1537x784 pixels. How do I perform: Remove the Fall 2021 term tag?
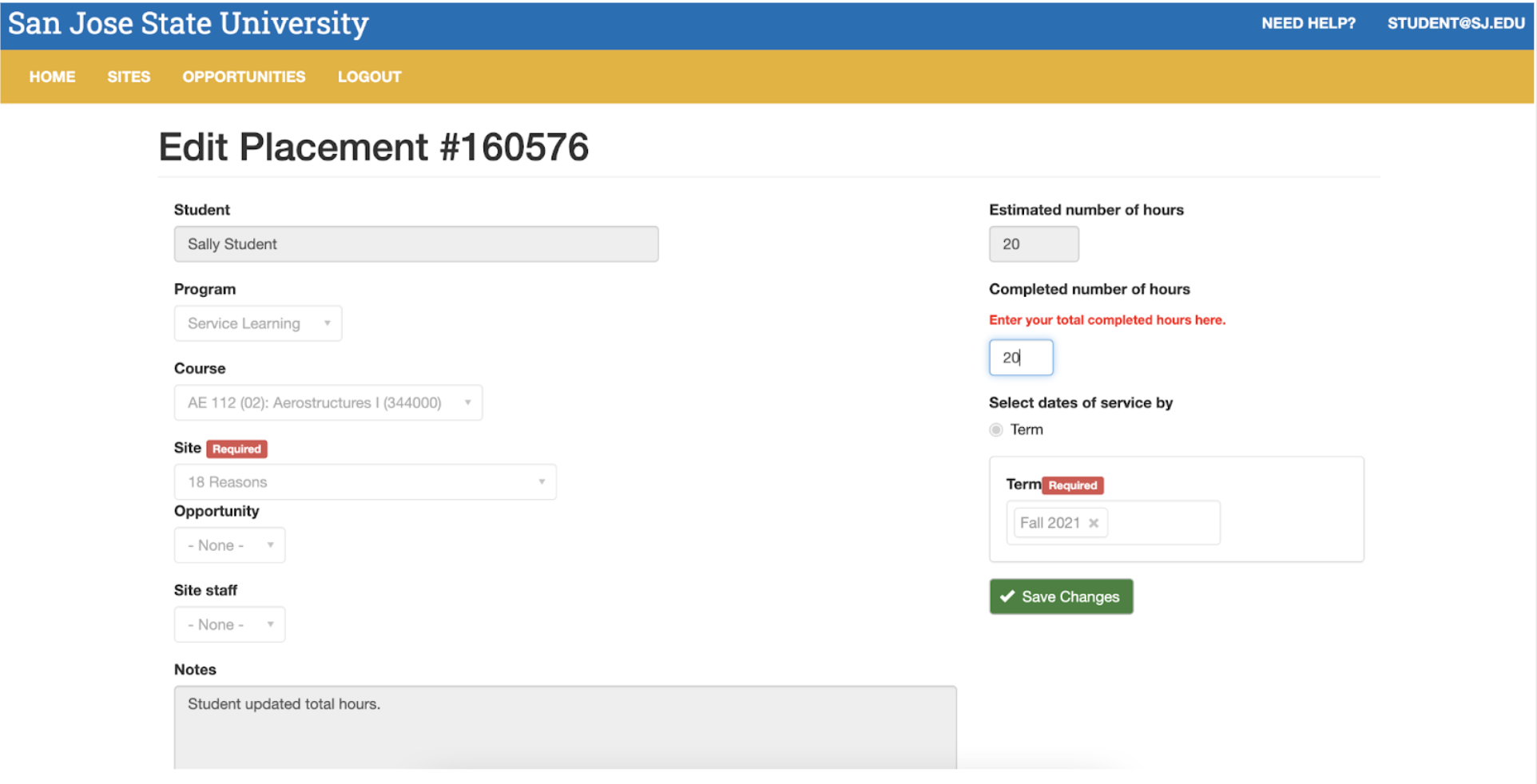(x=1094, y=523)
